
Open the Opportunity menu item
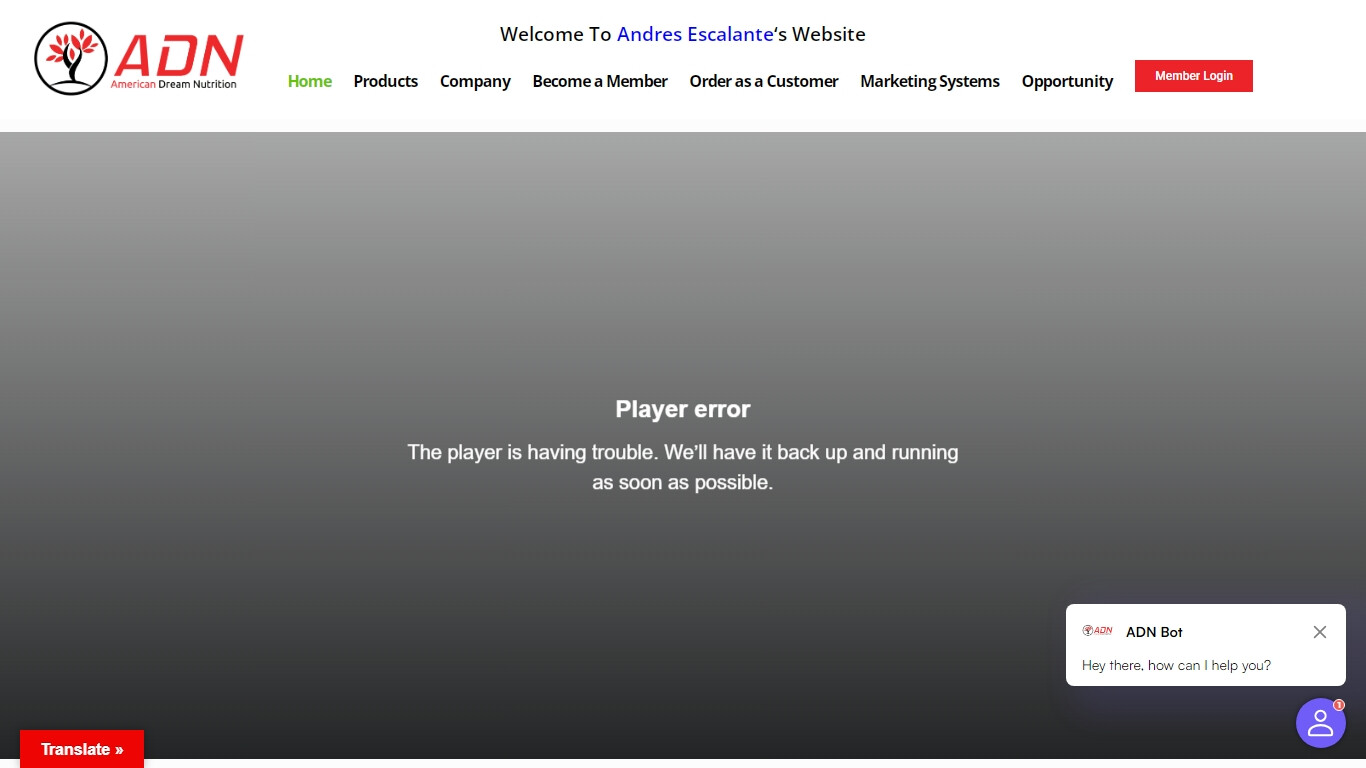1067,81
